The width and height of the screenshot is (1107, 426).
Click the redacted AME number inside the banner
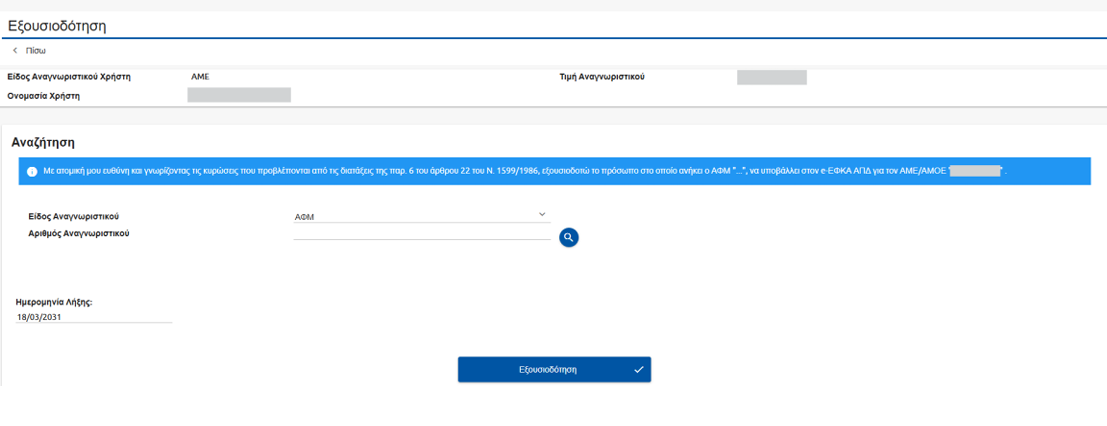pyautogui.click(x=975, y=172)
